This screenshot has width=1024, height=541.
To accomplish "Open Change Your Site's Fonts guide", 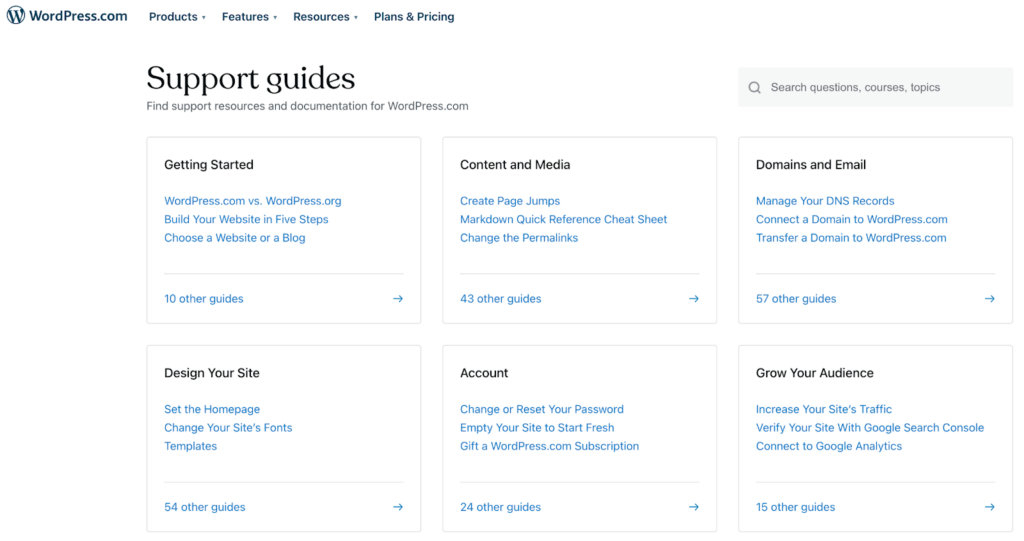I will coord(228,428).
